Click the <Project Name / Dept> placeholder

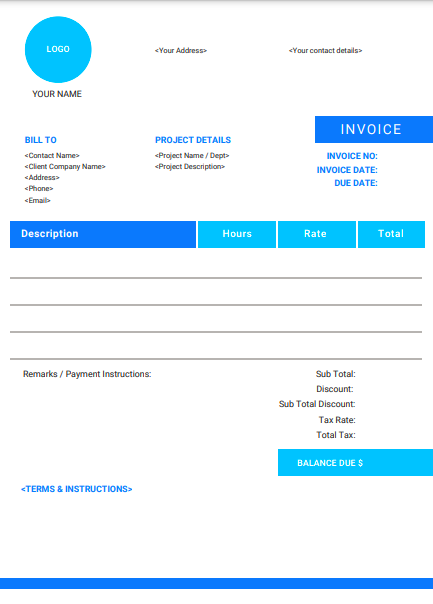click(192, 156)
